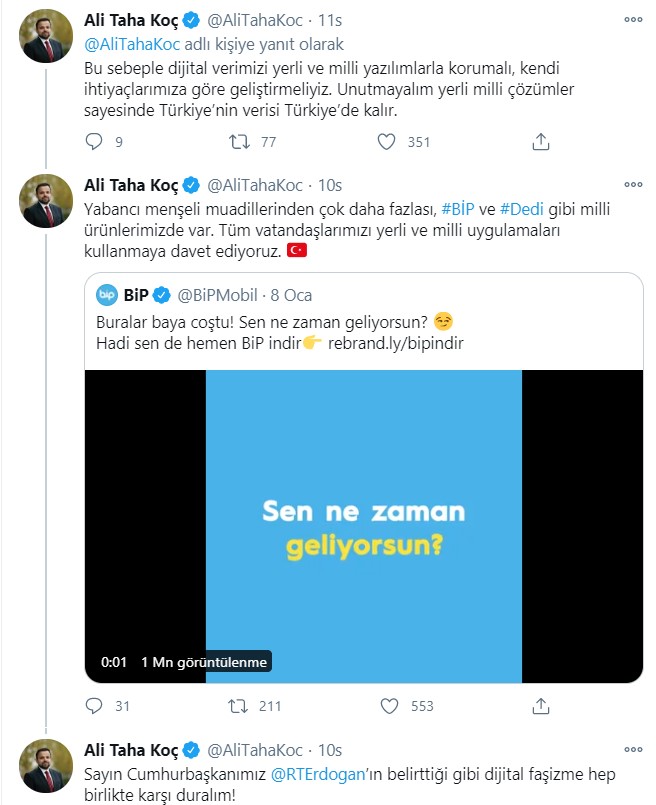Retweet the BiP embedded tweet

[237, 706]
